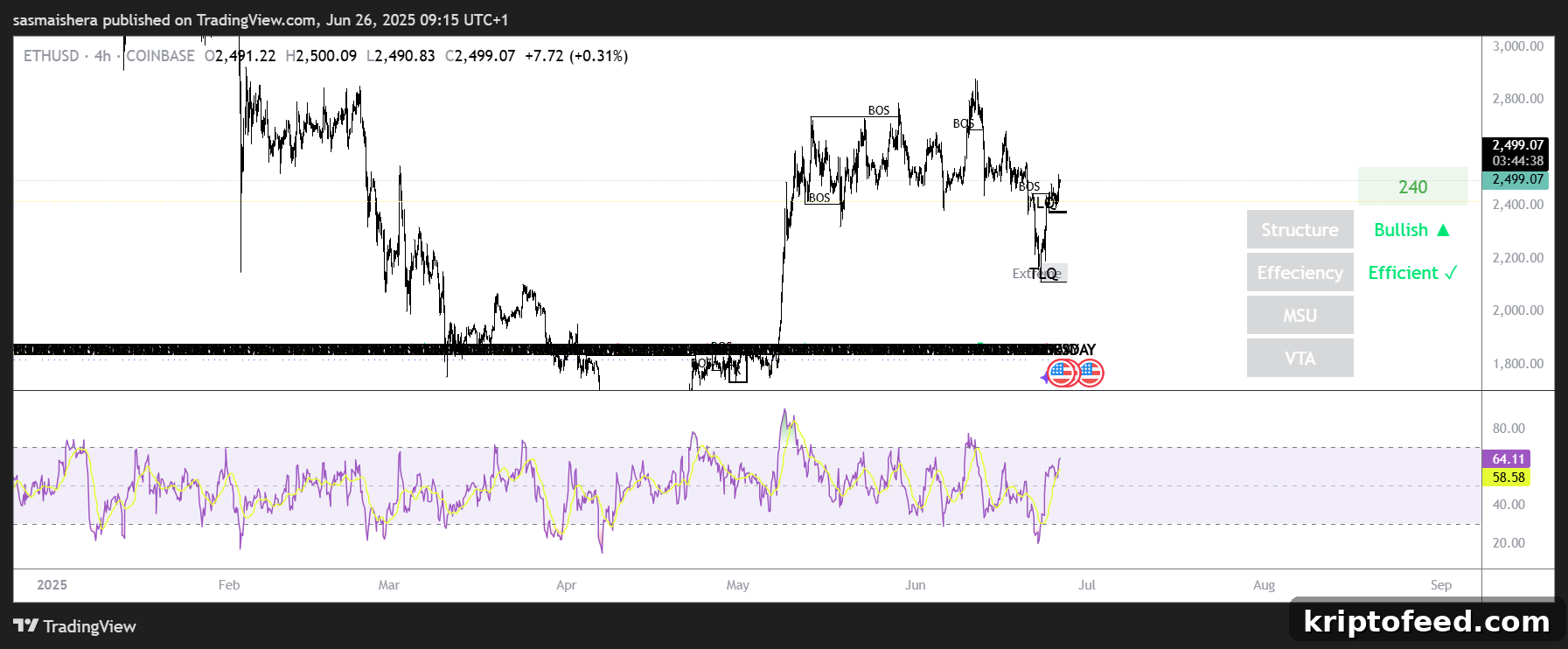This screenshot has width=1568, height=649.
Task: Click the low value L2,490.83
Action: tap(401, 56)
